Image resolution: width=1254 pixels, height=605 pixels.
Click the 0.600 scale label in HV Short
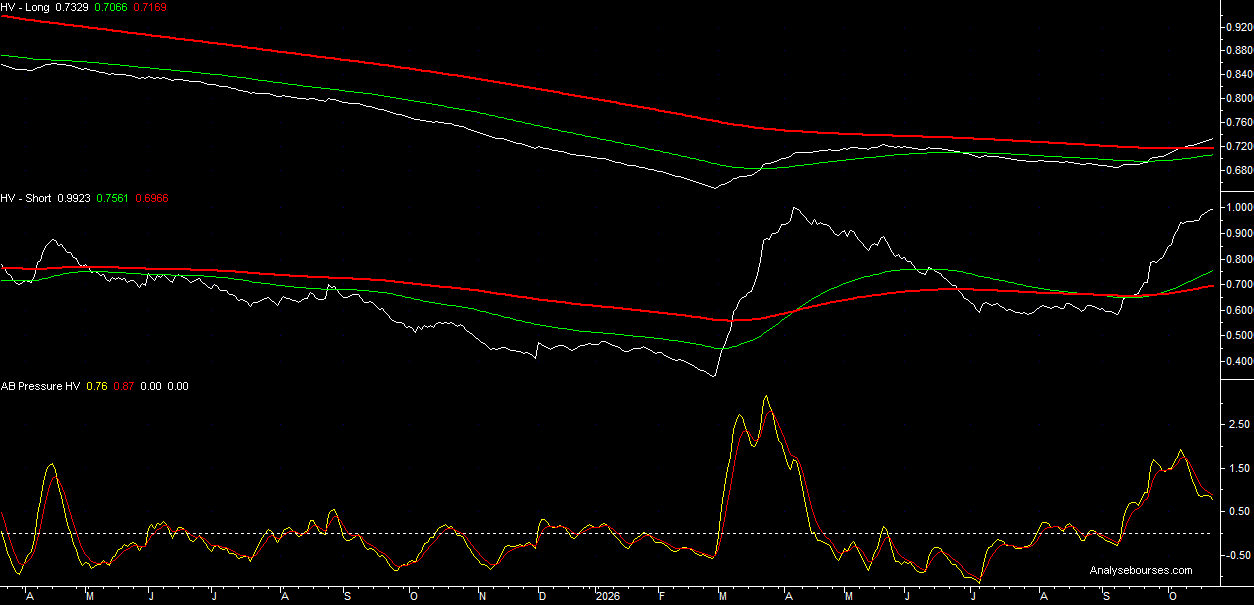(1239, 311)
